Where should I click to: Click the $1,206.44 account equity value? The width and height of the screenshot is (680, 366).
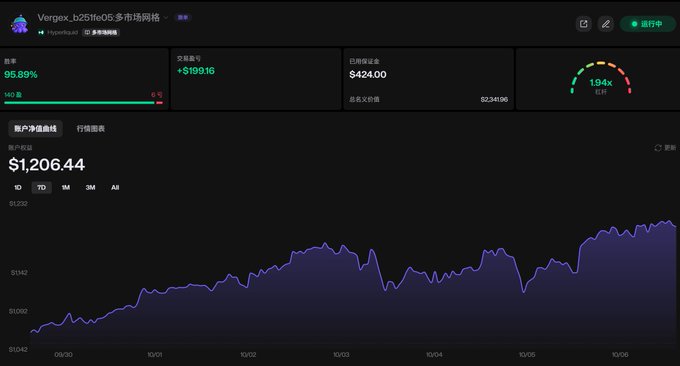click(x=46, y=165)
